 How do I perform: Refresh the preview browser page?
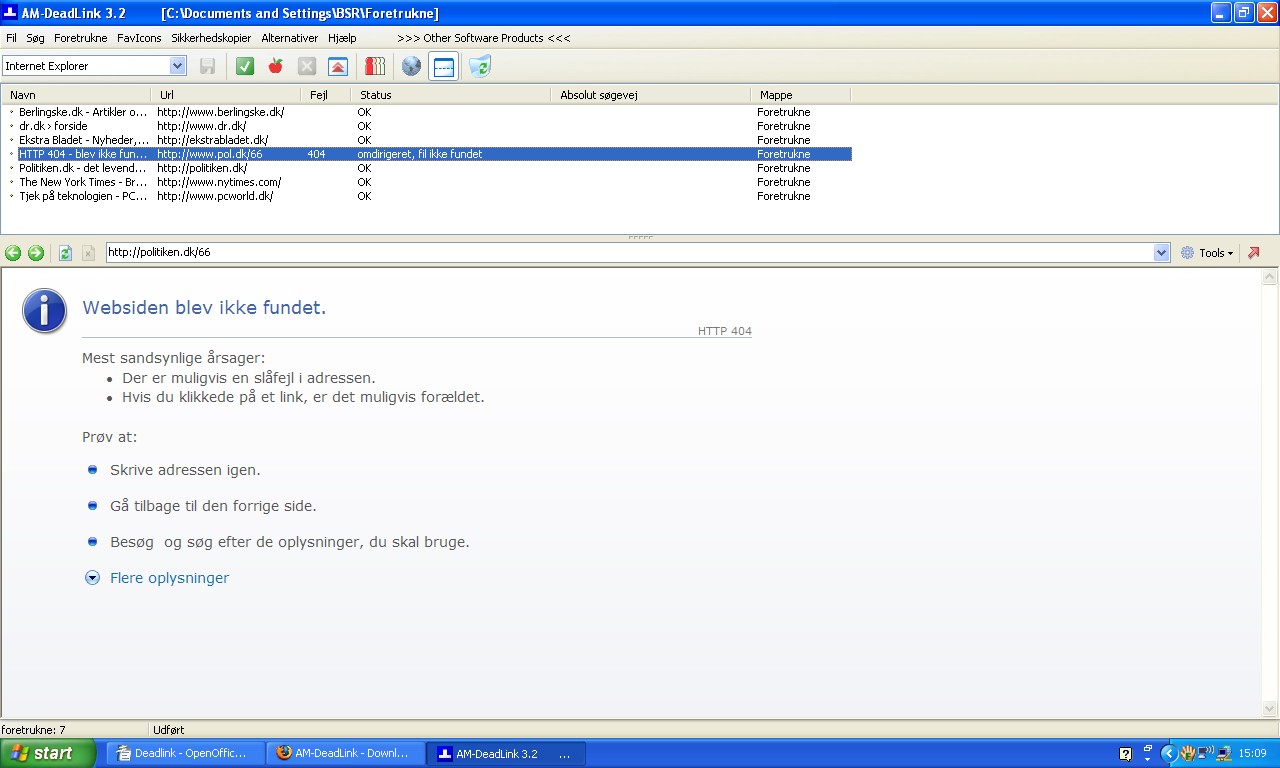pos(65,253)
